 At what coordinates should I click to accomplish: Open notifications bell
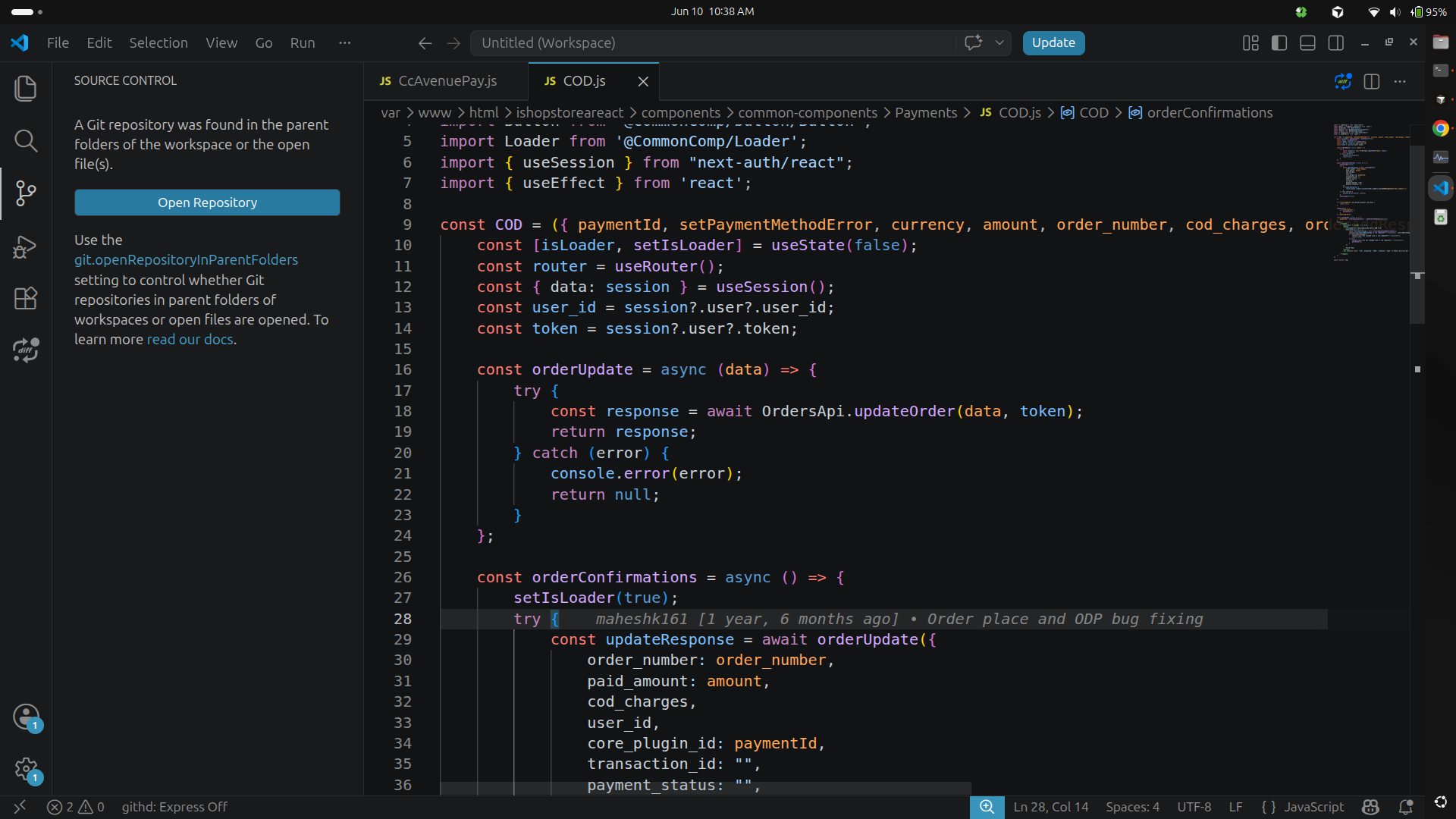(1406, 807)
